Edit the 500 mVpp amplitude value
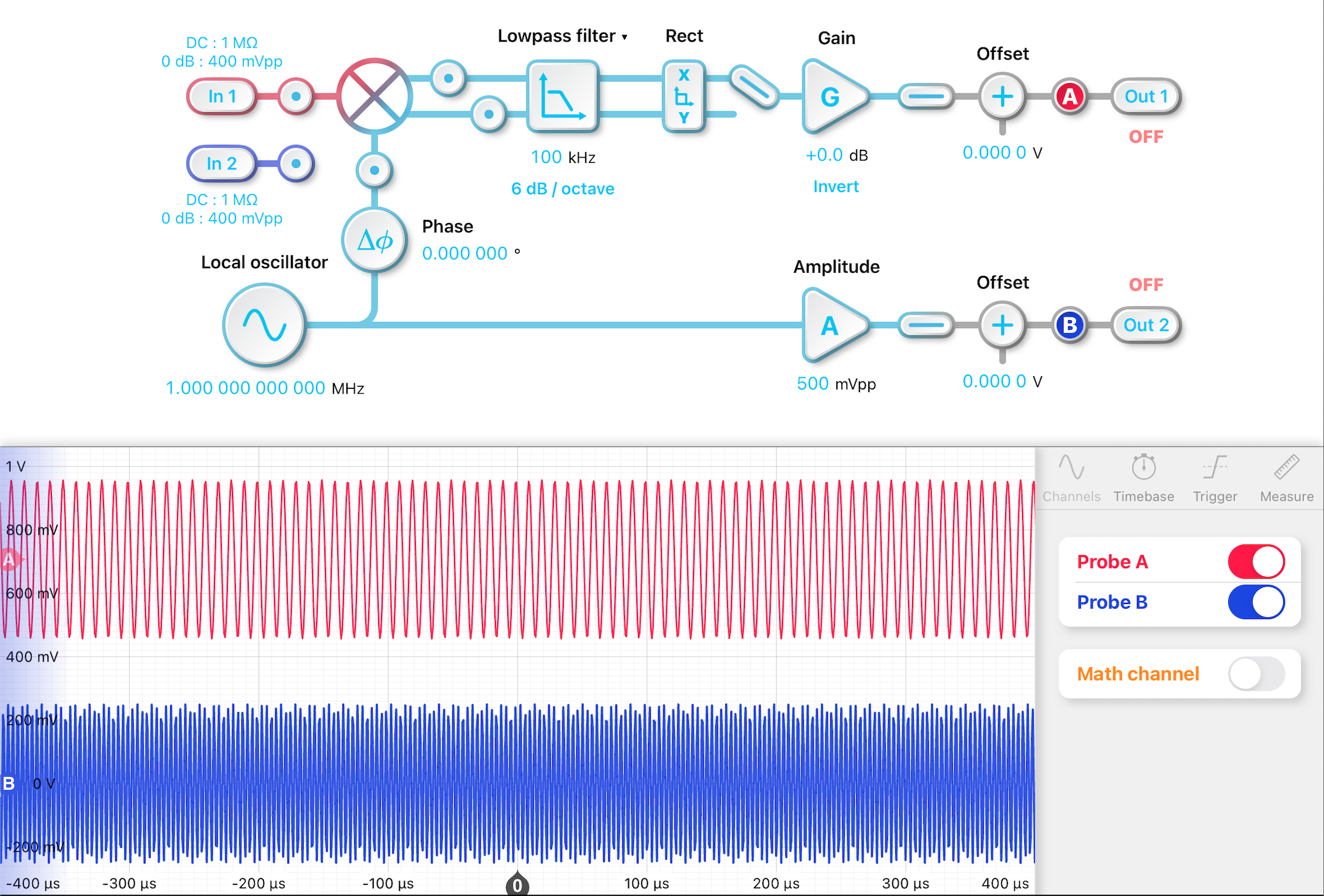Image resolution: width=1324 pixels, height=896 pixels. 813,384
